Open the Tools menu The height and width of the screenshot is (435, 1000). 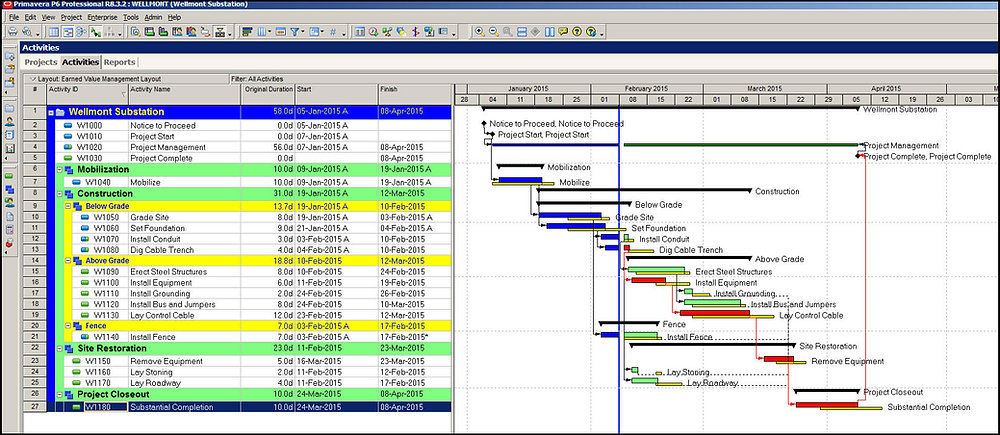131,17
